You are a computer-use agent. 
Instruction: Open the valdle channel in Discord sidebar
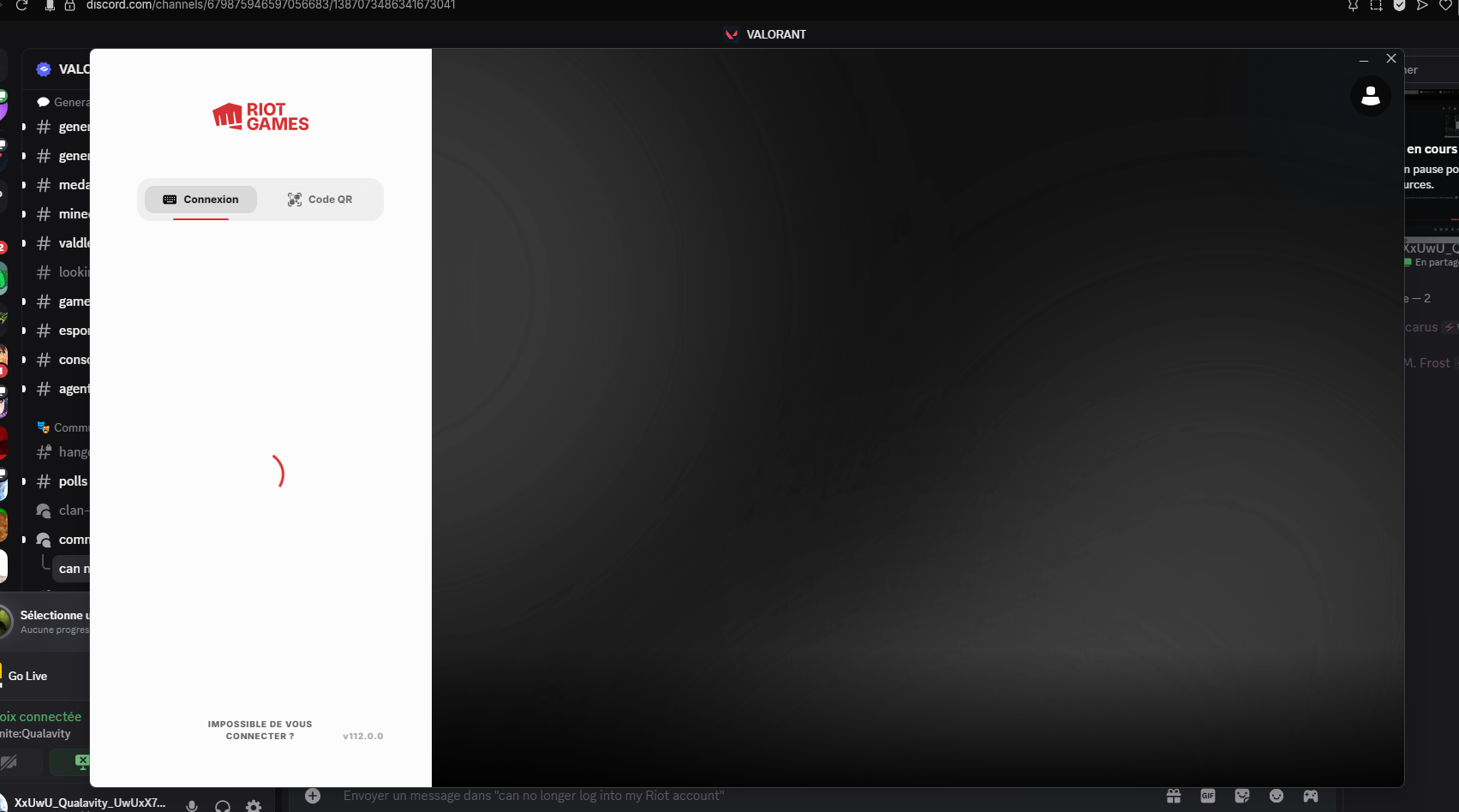coord(63,243)
